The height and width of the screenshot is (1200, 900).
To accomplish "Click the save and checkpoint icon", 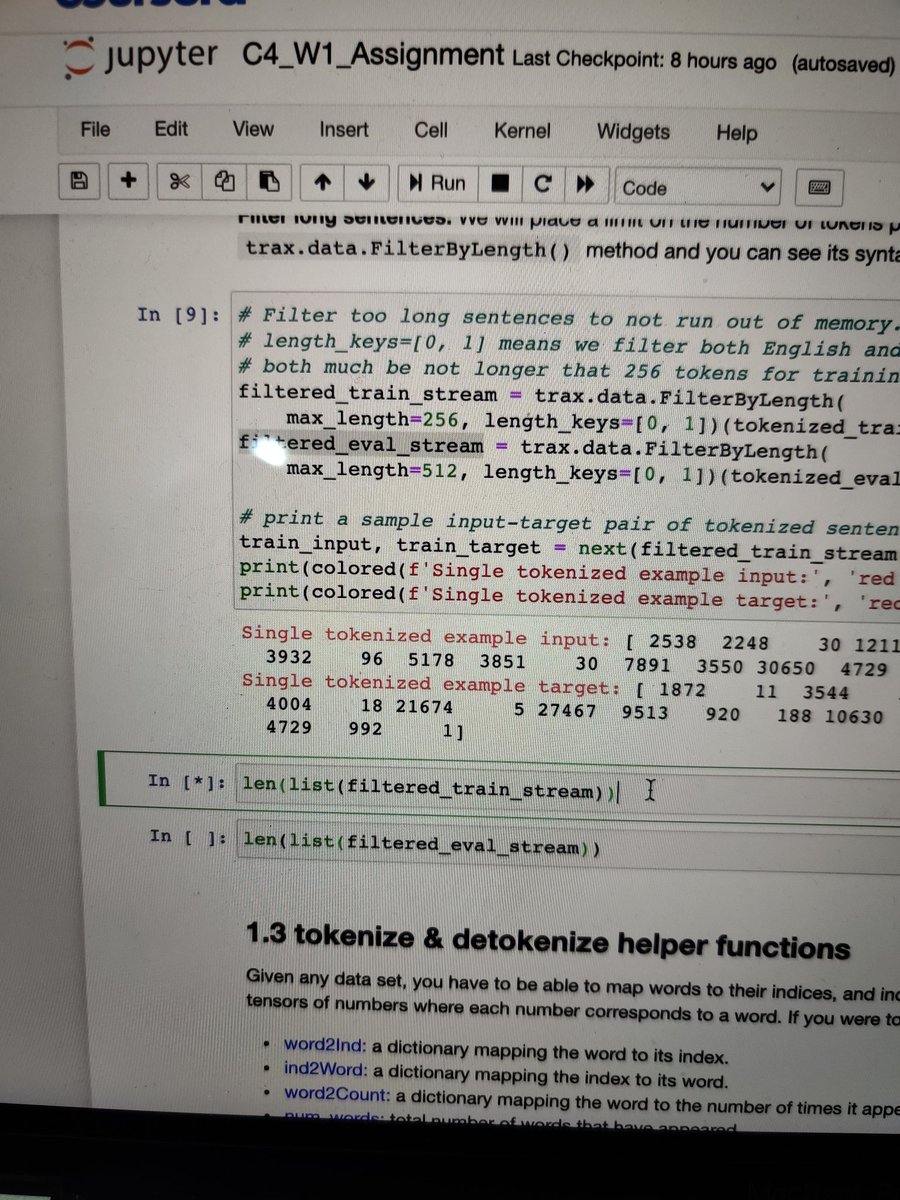I will 77,182.
